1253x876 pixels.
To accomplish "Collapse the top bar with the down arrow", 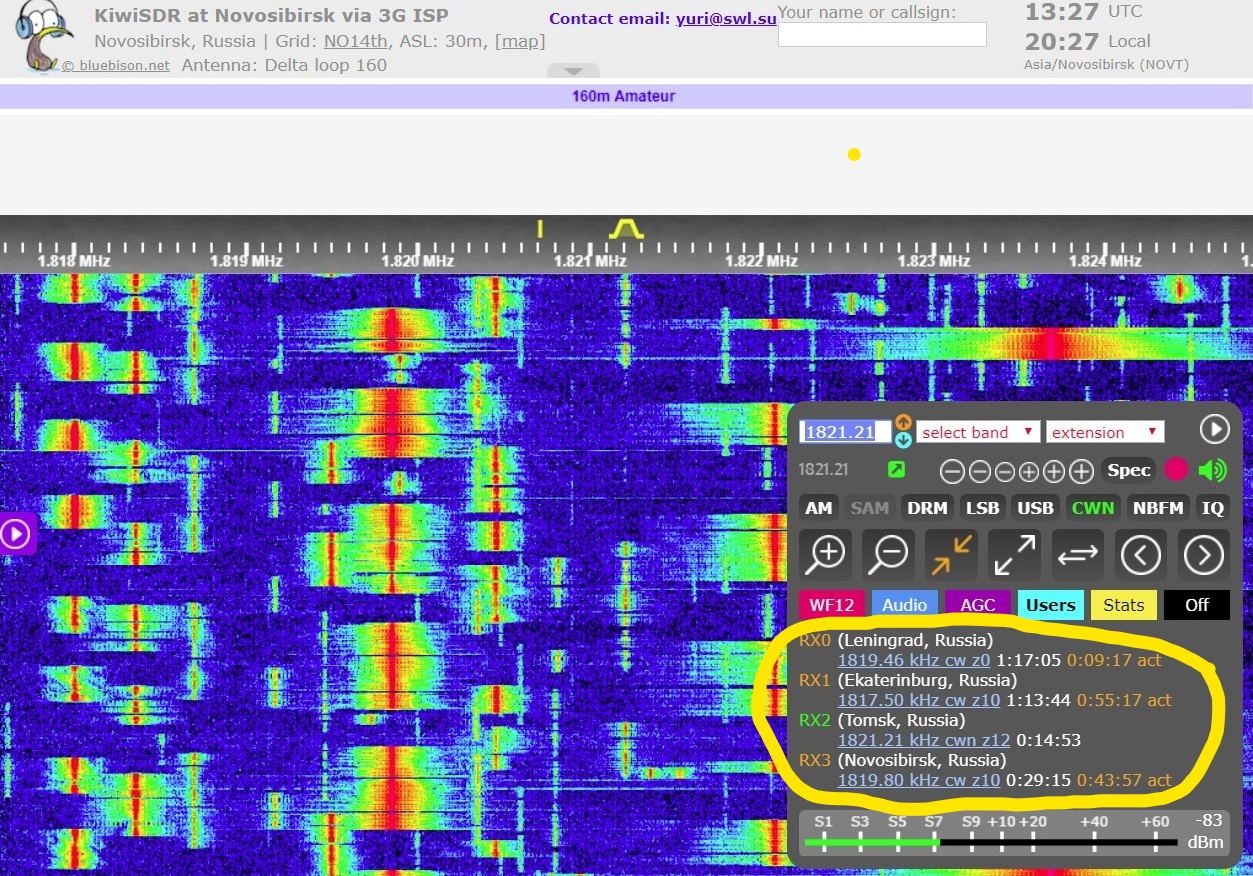I will 573,72.
